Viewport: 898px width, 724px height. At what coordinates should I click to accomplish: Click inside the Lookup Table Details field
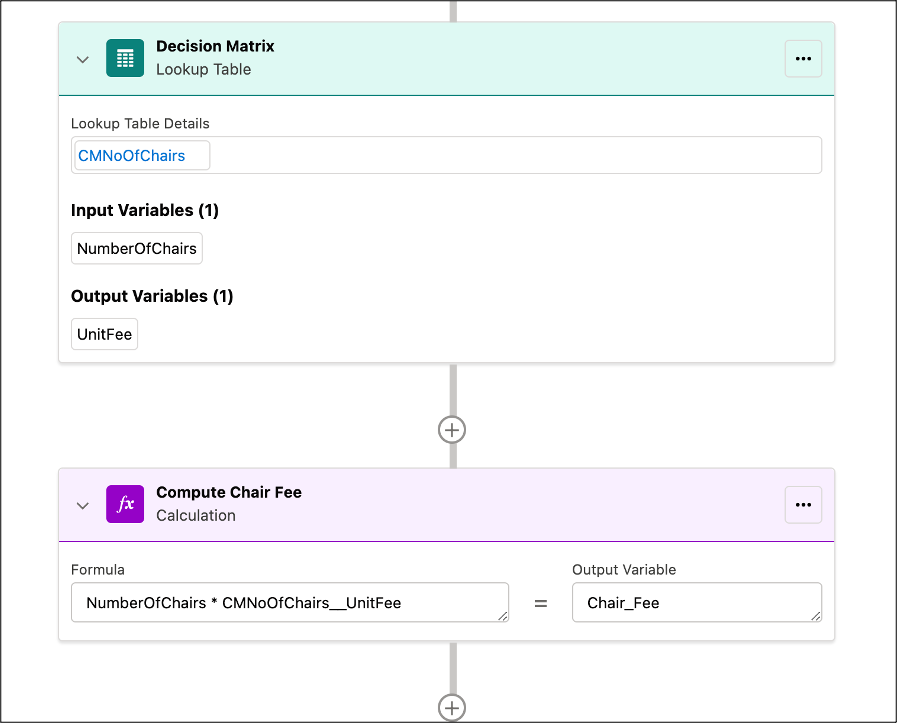(x=446, y=155)
